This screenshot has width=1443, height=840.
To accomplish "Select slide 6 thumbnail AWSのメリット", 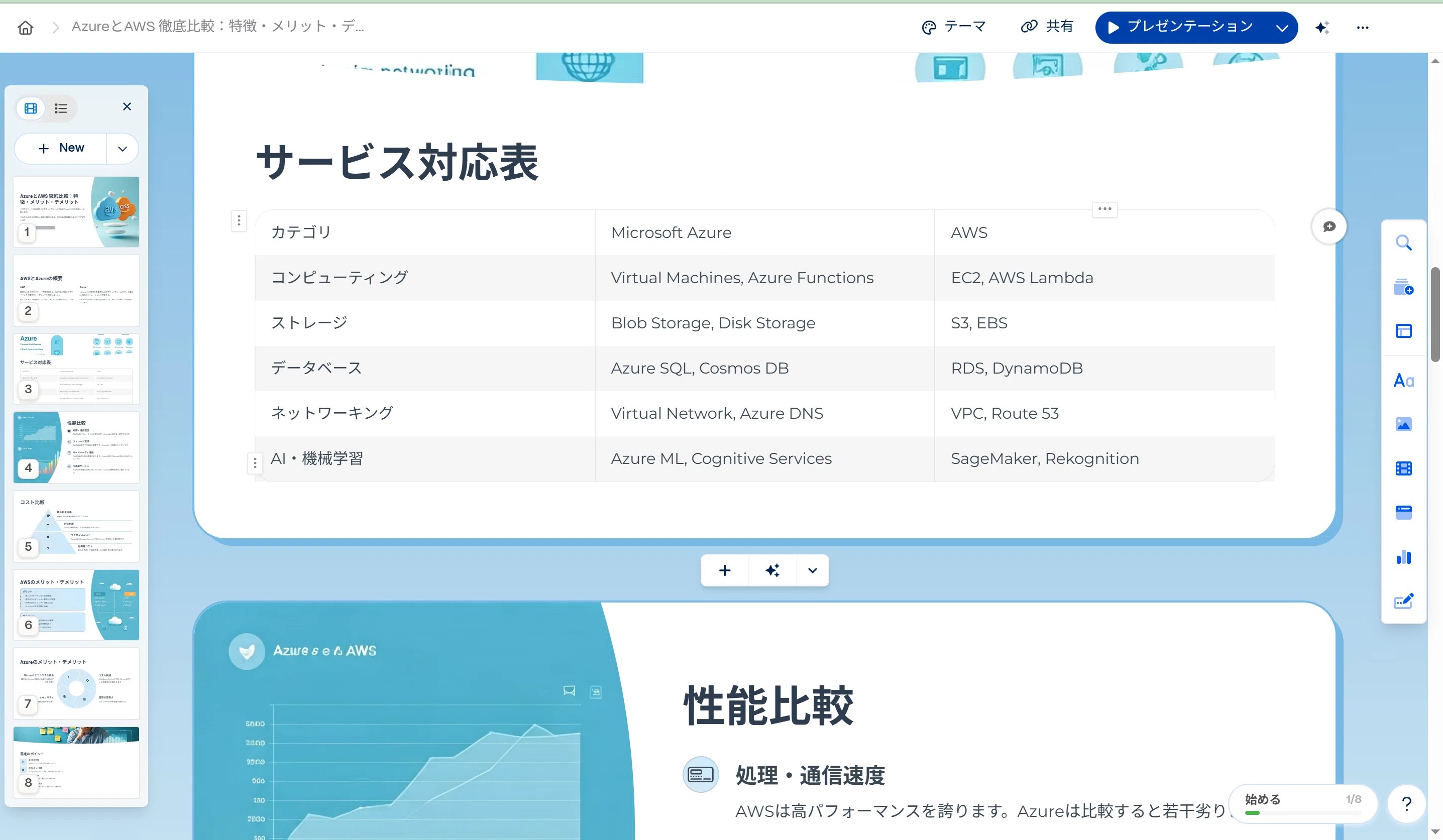I will pos(76,604).
